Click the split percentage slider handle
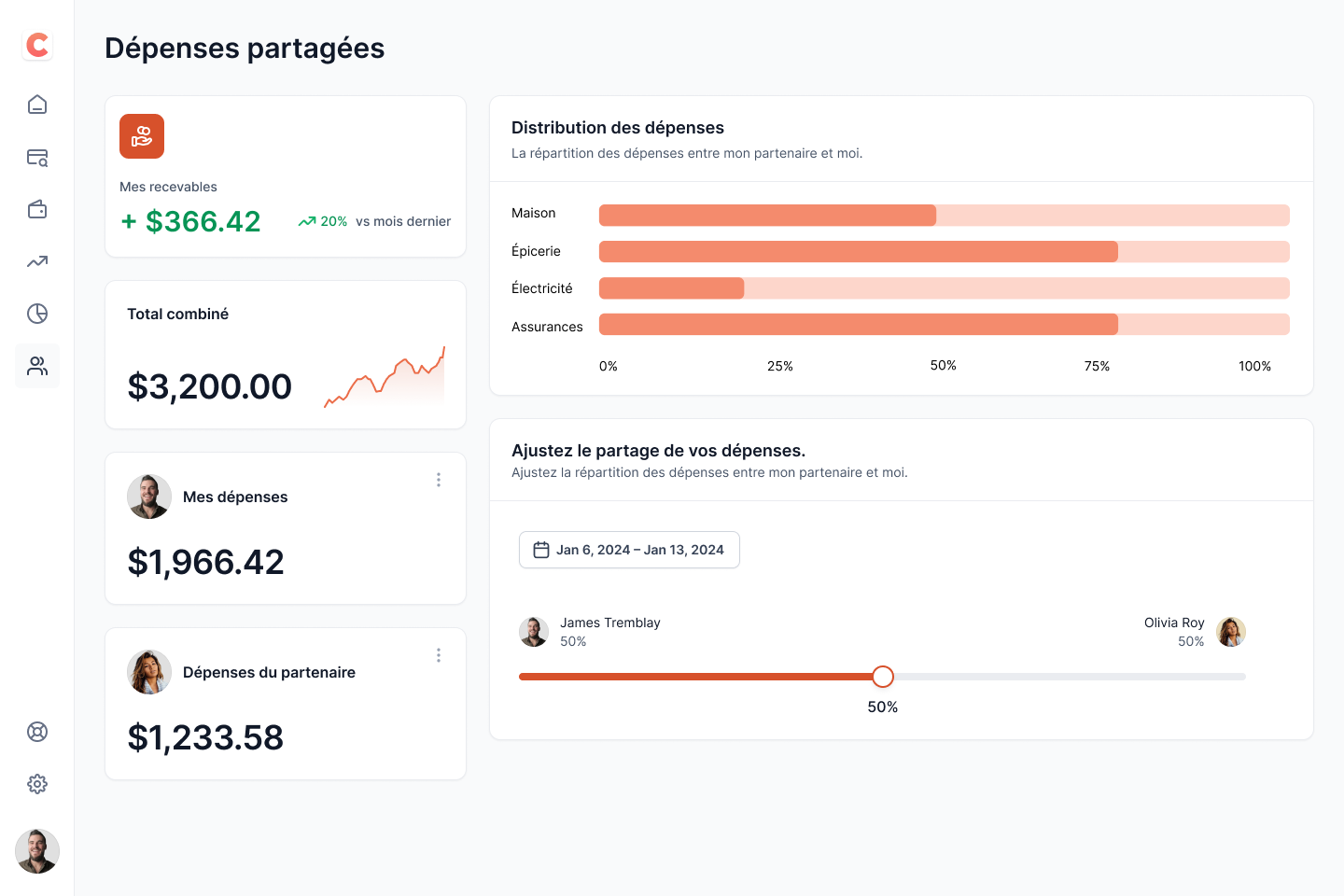1344x896 pixels. tap(883, 677)
